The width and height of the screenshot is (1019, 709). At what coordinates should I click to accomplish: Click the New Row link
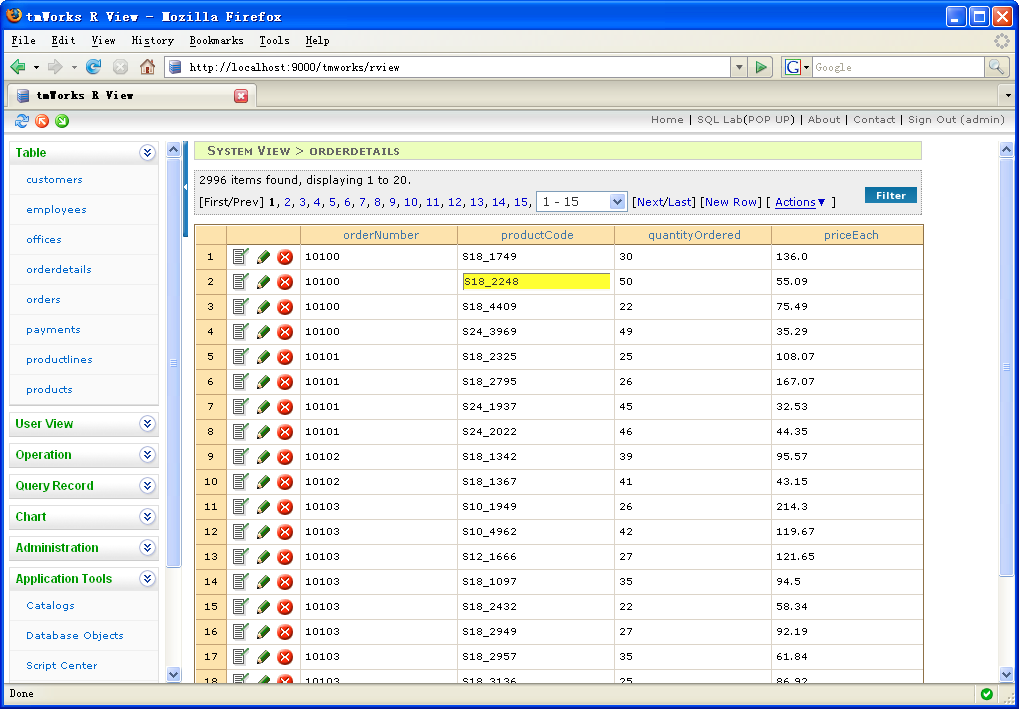coord(731,202)
